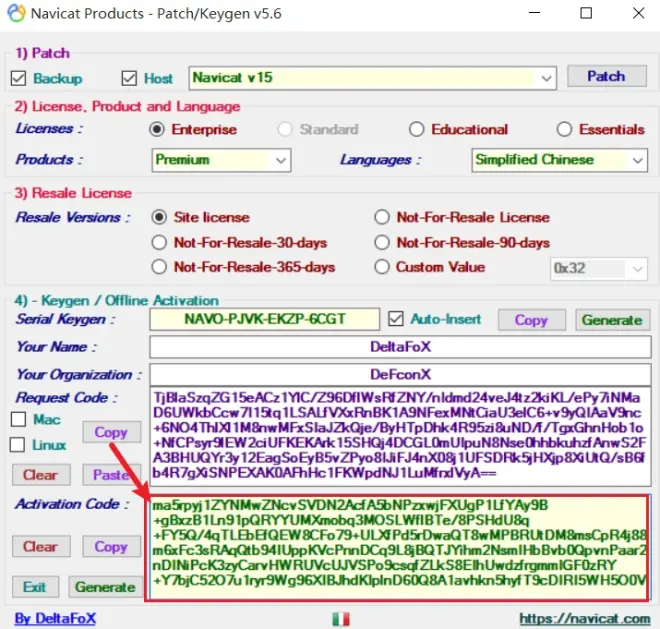Click the 'Products :' label
The width and height of the screenshot is (660, 629).
(49, 160)
